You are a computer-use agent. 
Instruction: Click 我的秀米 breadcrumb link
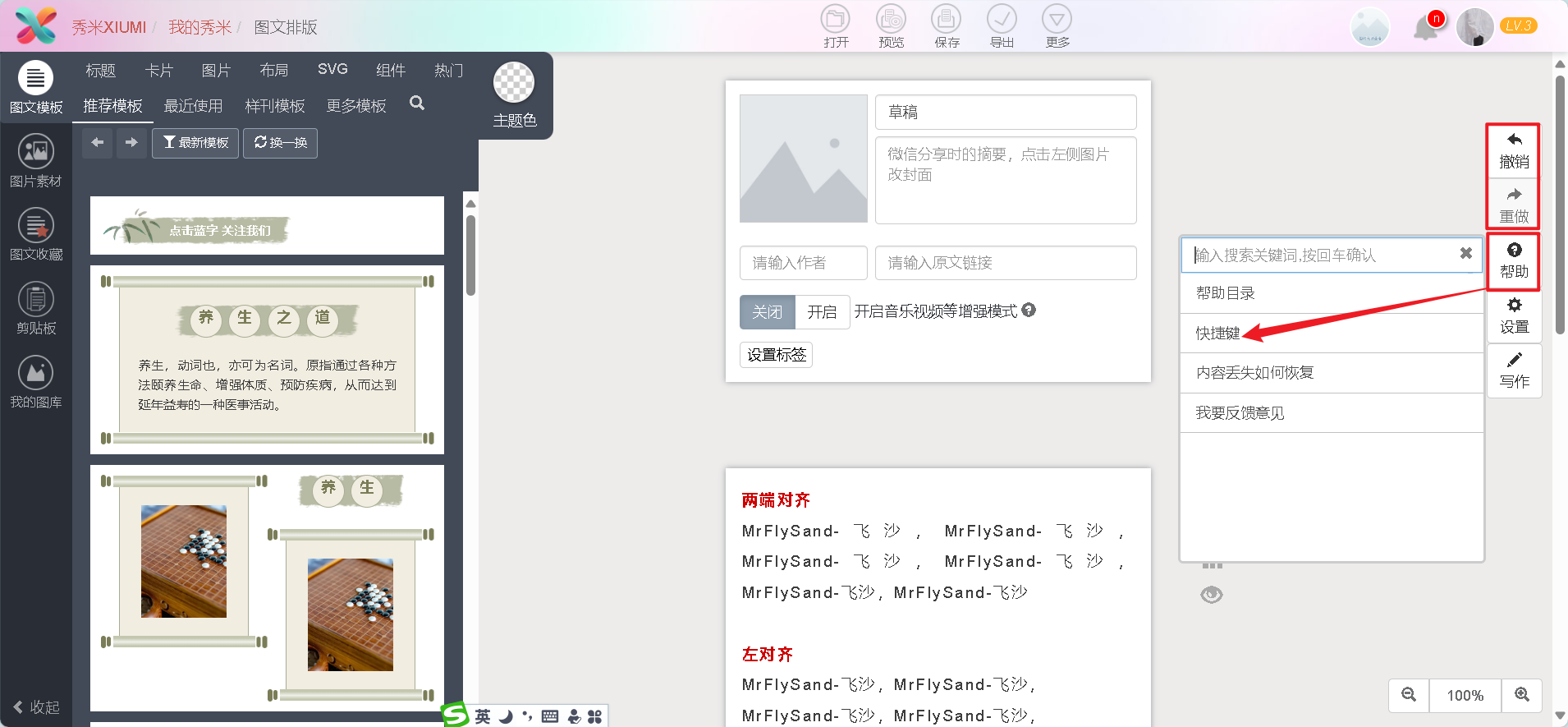(199, 27)
